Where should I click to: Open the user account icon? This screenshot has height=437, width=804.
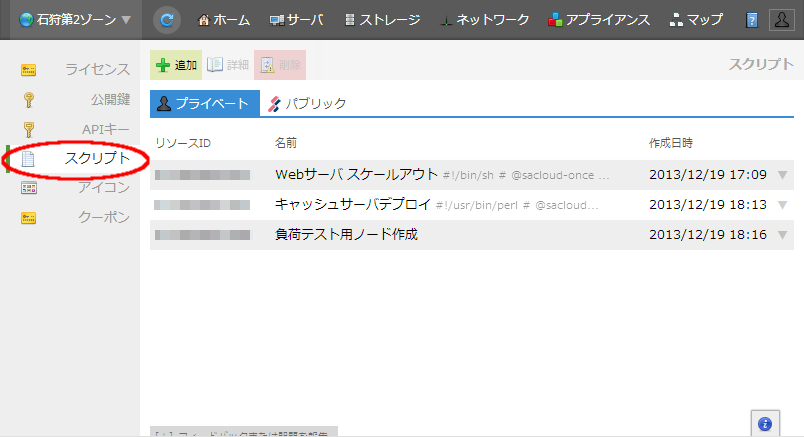(781, 19)
